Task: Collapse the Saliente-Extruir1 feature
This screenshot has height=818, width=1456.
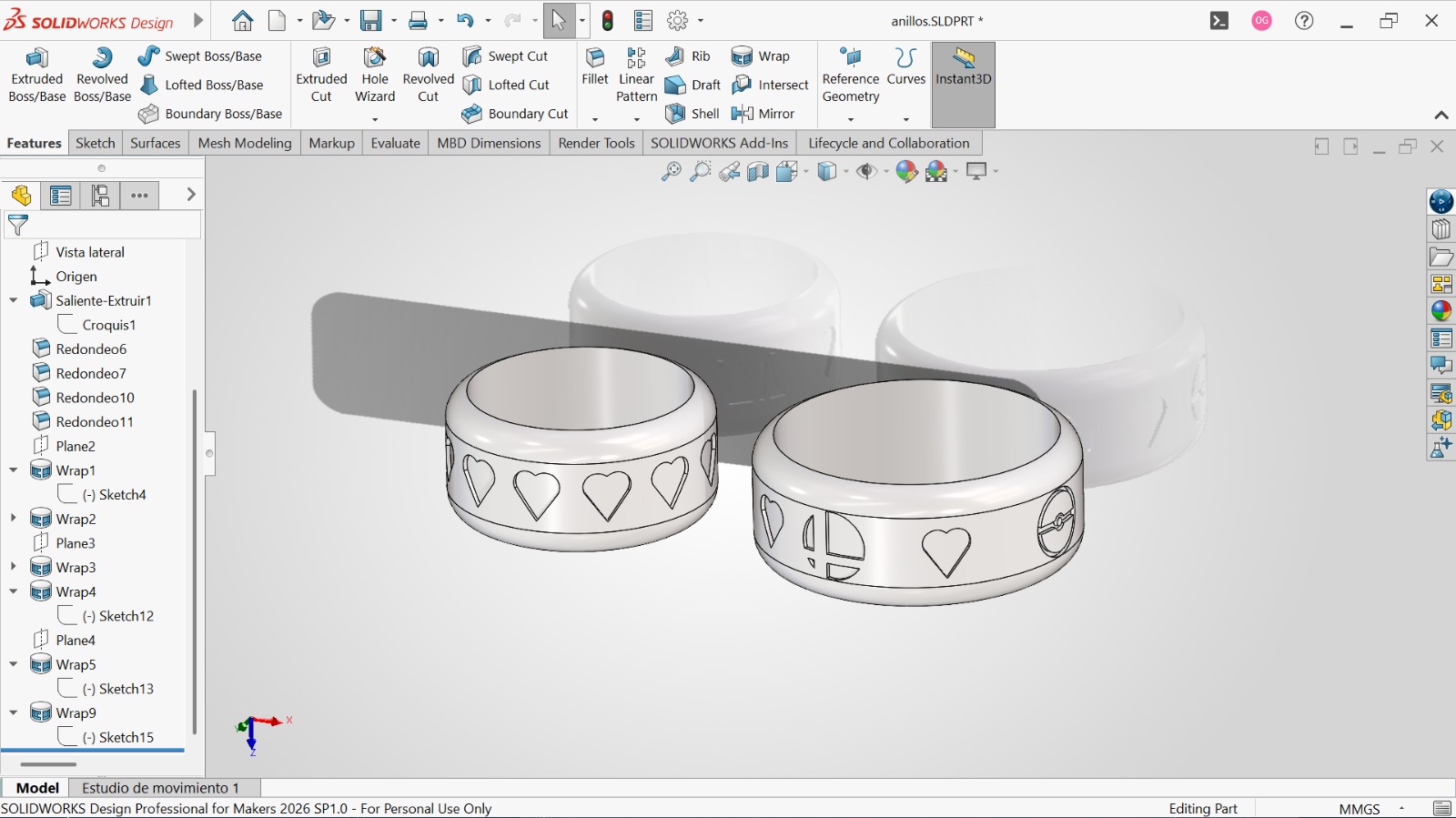Action: click(14, 300)
